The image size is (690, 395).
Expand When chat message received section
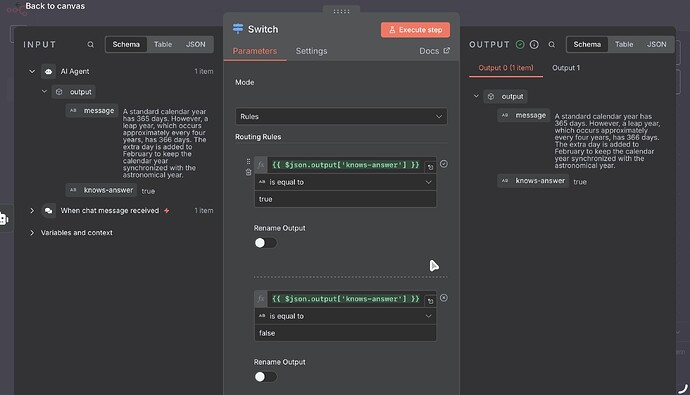(32, 211)
